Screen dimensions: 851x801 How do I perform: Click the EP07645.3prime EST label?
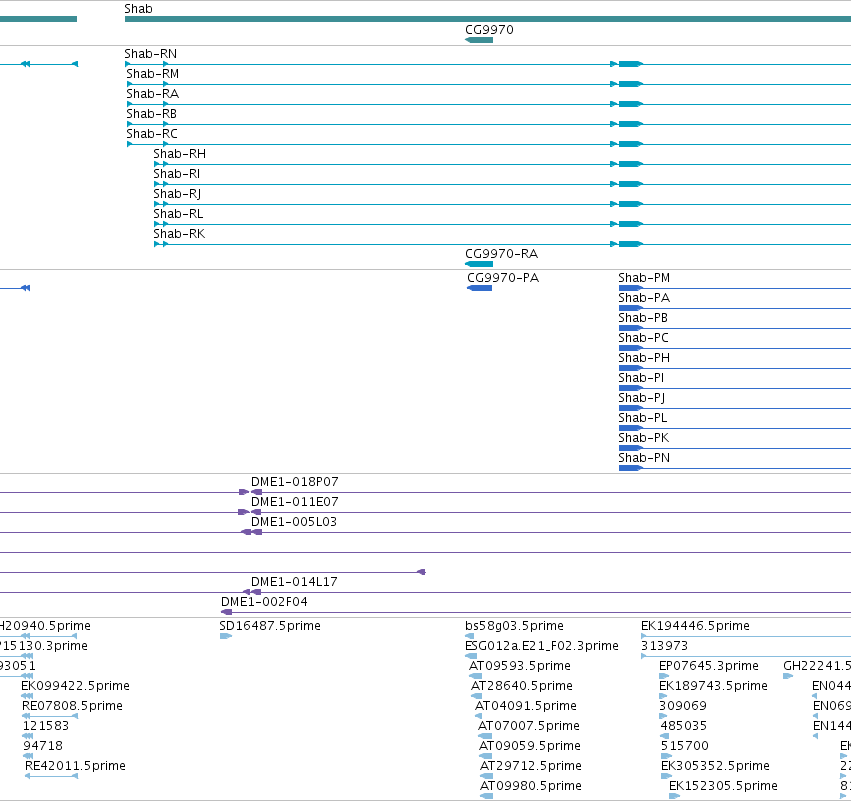(709, 666)
